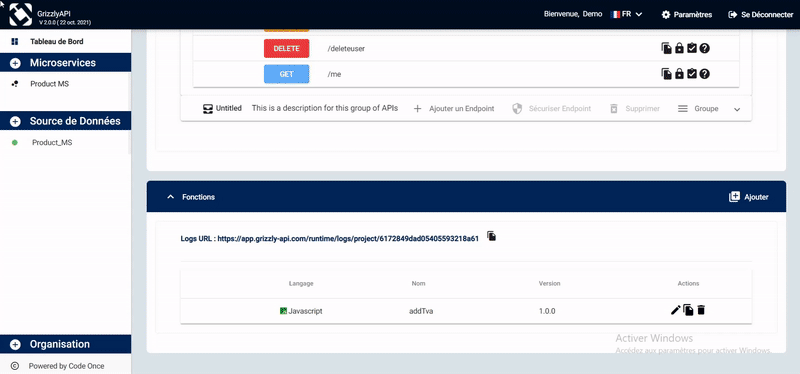Image resolution: width=800 pixels, height=374 pixels.
Task: Delete the addTva function with trash icon
Action: pyautogui.click(x=701, y=310)
